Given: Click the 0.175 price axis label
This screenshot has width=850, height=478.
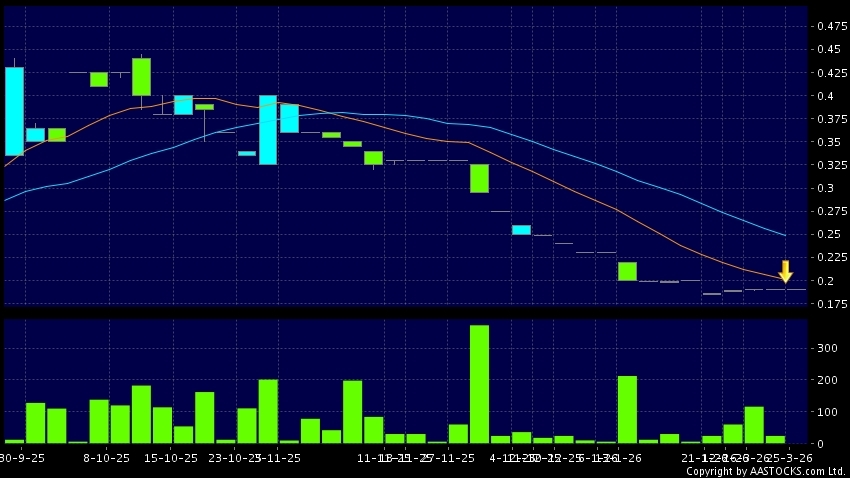Looking at the screenshot, I should [831, 305].
